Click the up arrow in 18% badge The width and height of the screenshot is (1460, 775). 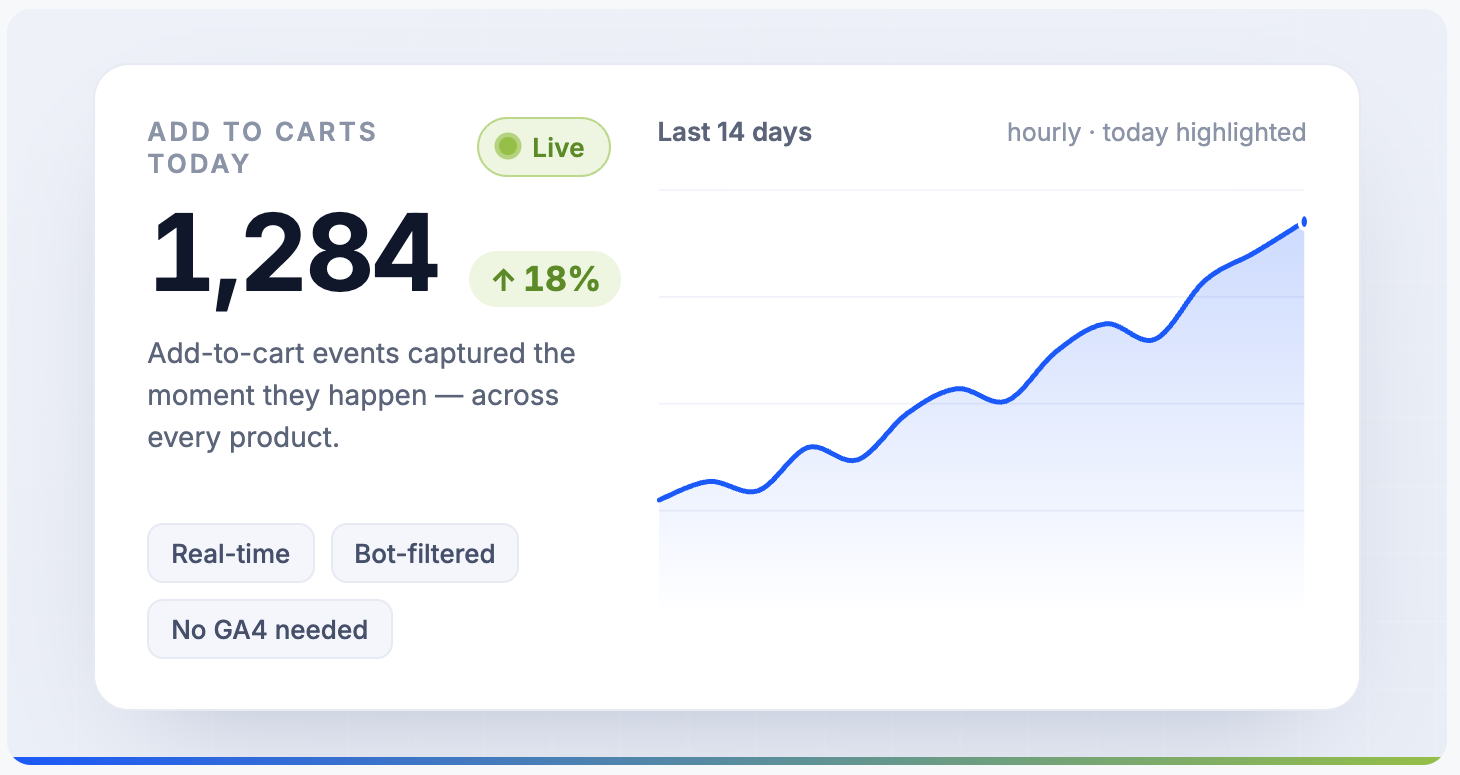[504, 280]
